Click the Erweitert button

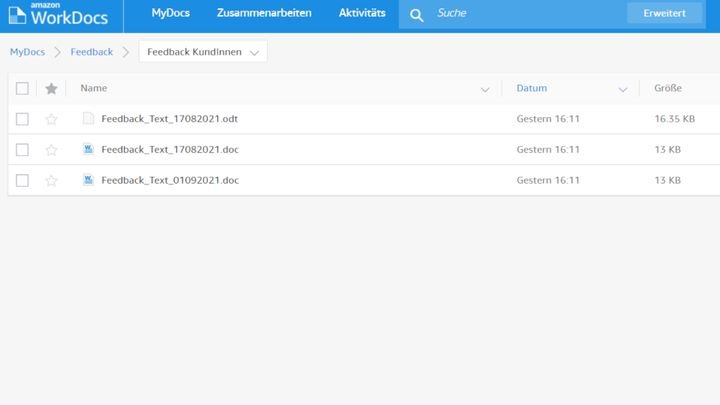point(664,13)
